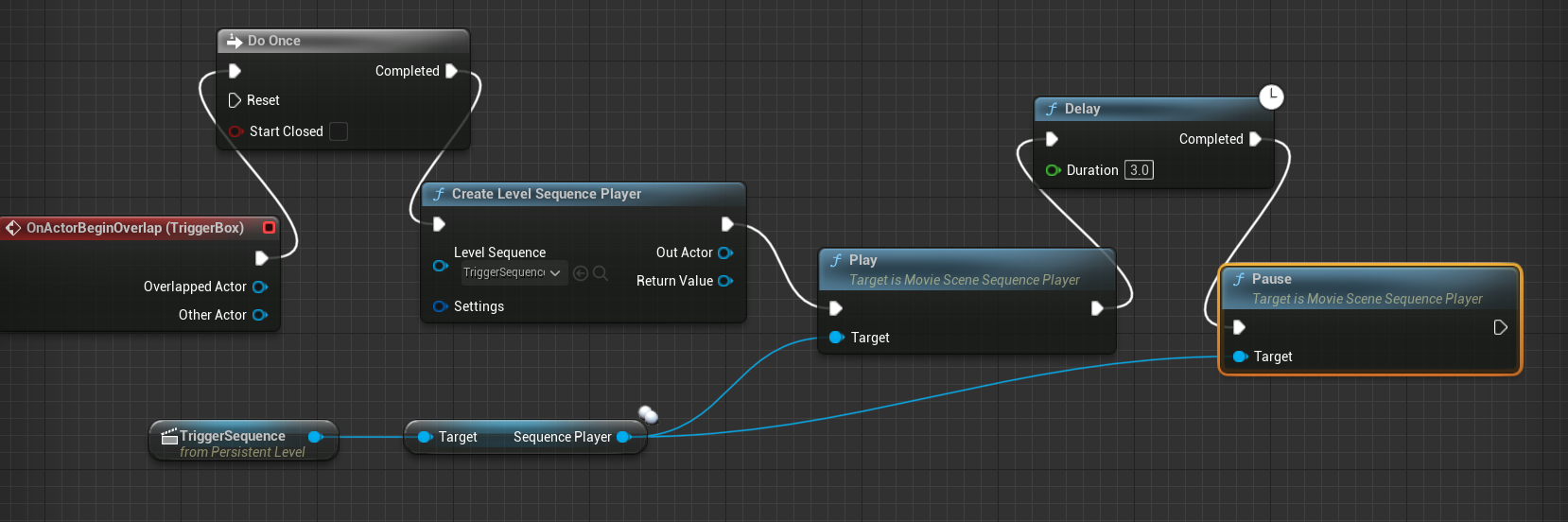Click the Pause node Target pin
This screenshot has height=522, width=1568.
pyautogui.click(x=1241, y=357)
